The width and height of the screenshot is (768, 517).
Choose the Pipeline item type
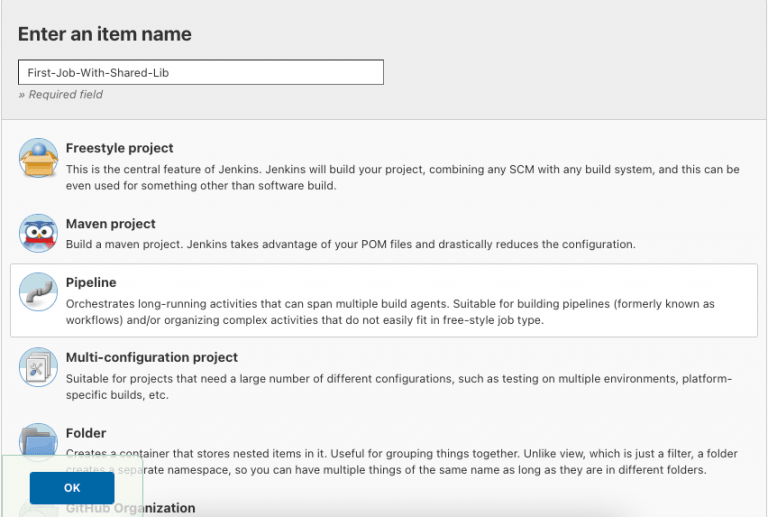(x=91, y=283)
